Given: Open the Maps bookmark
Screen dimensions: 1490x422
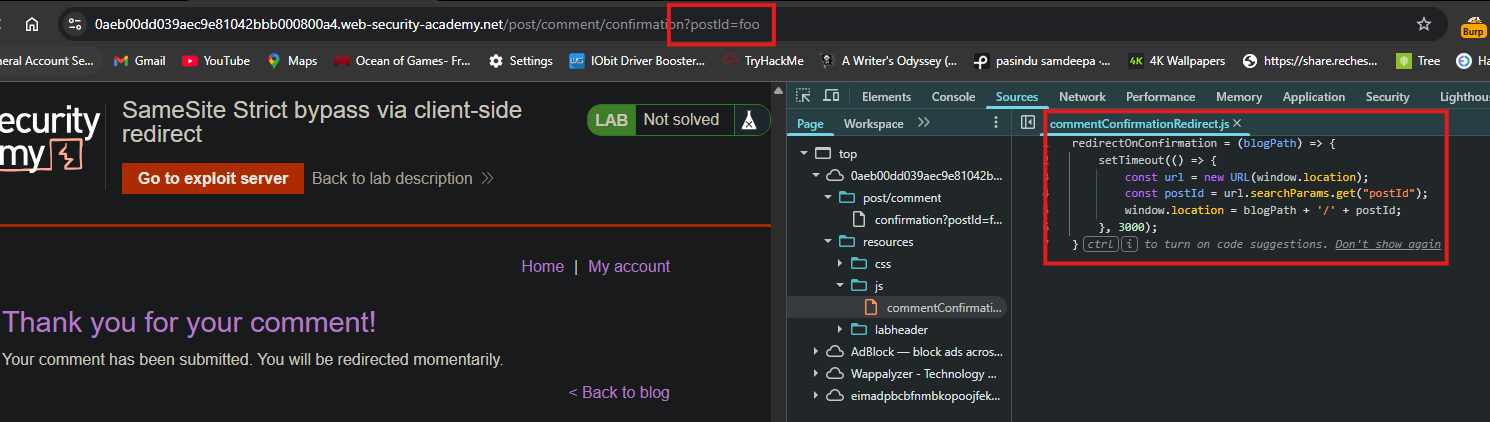Looking at the screenshot, I should (292, 61).
